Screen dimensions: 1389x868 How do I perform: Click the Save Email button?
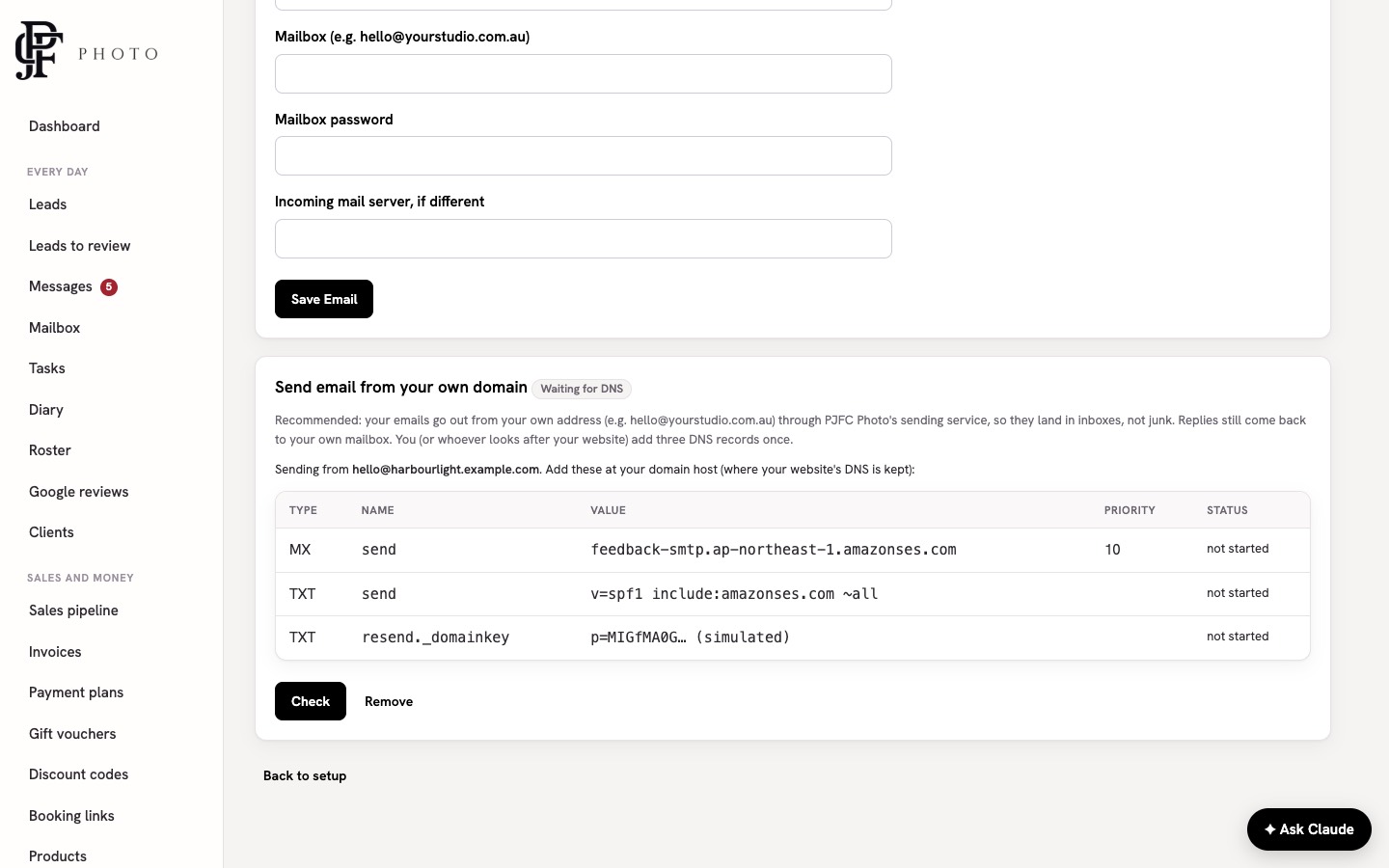324,299
